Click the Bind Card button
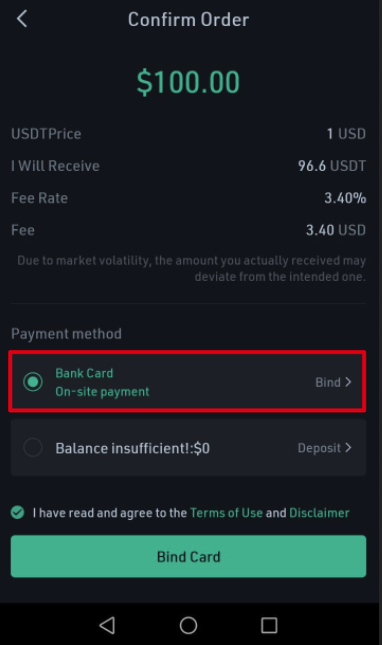 click(x=188, y=556)
